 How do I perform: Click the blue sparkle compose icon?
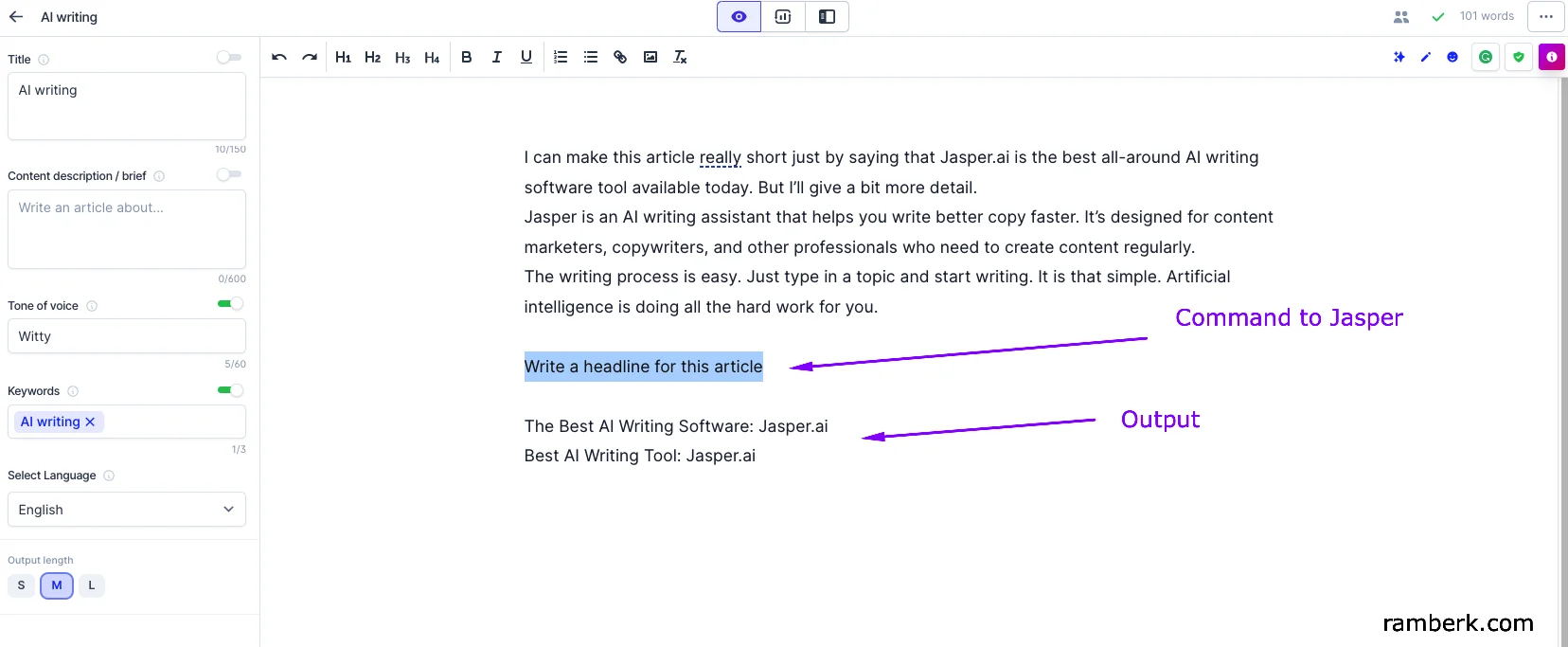(1399, 58)
